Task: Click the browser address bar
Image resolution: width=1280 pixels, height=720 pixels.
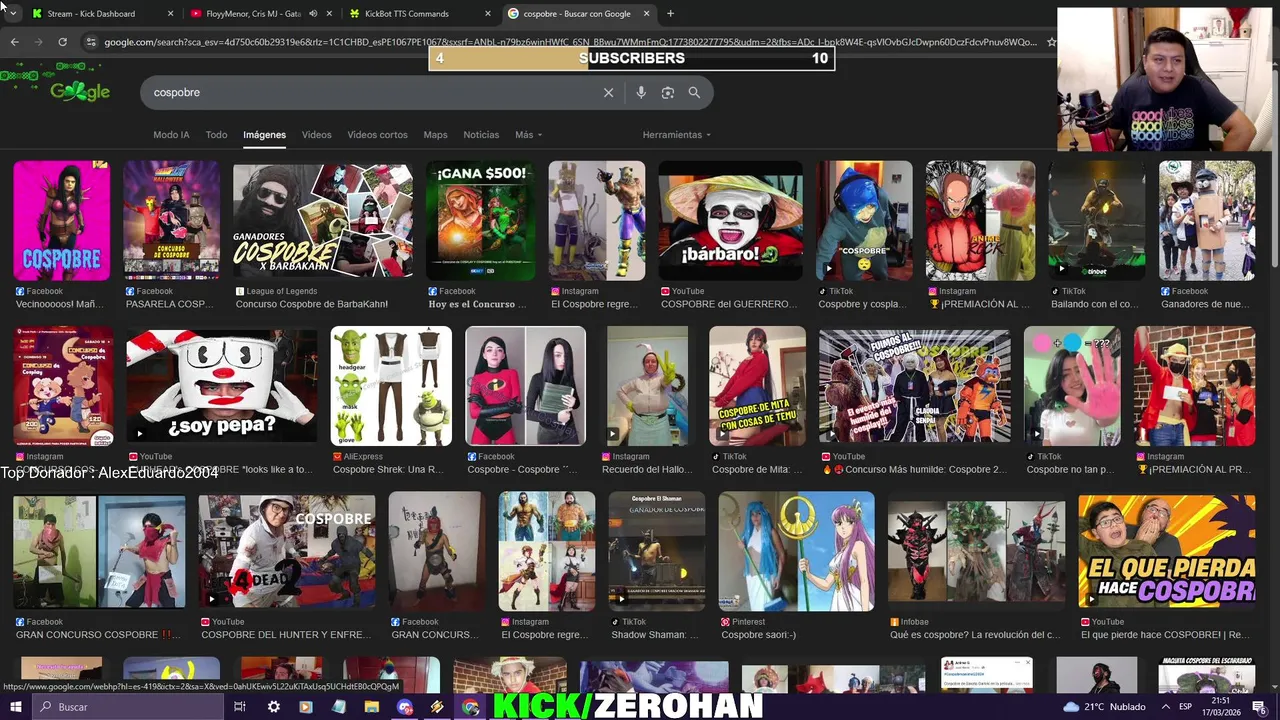Action: [x=570, y=42]
